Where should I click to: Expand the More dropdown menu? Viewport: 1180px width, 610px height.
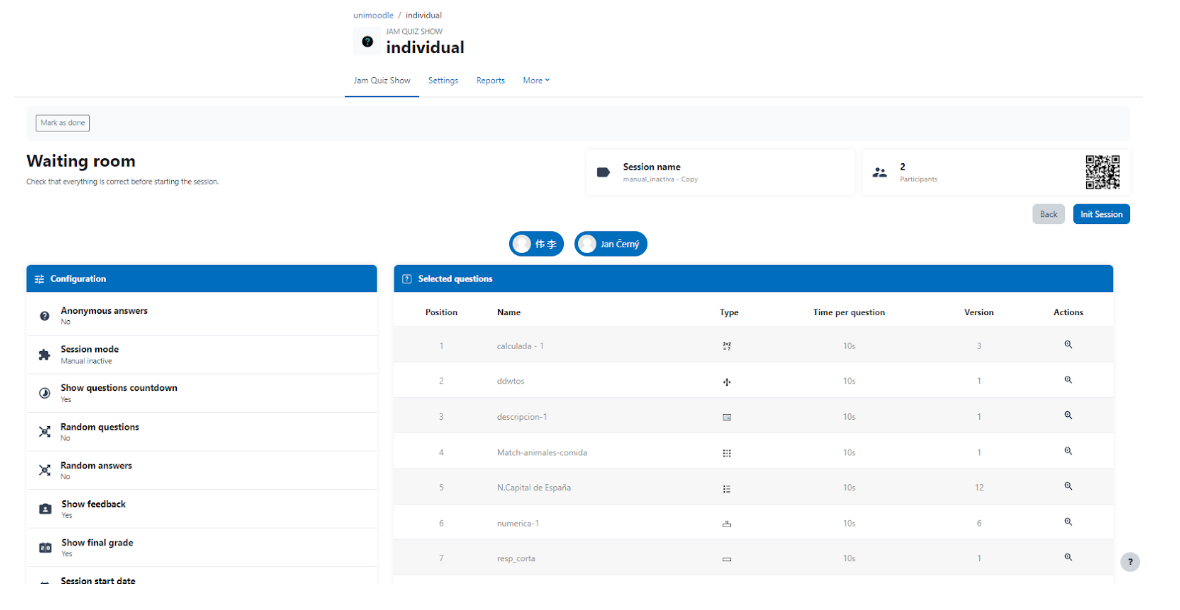coord(536,80)
